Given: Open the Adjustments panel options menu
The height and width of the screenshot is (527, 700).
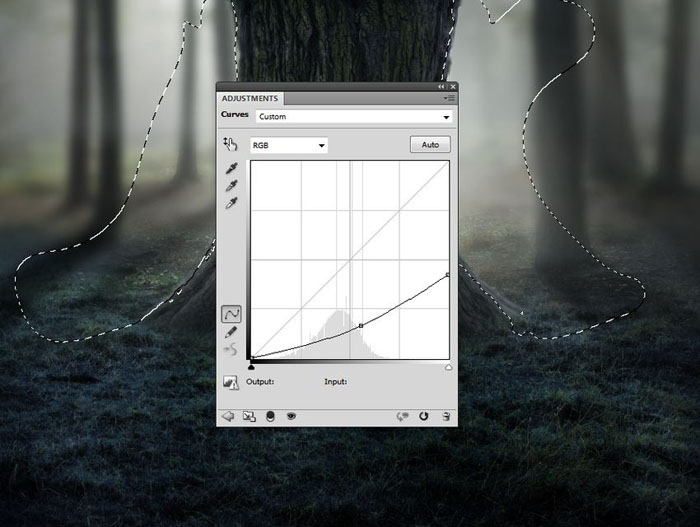Looking at the screenshot, I should (x=449, y=98).
